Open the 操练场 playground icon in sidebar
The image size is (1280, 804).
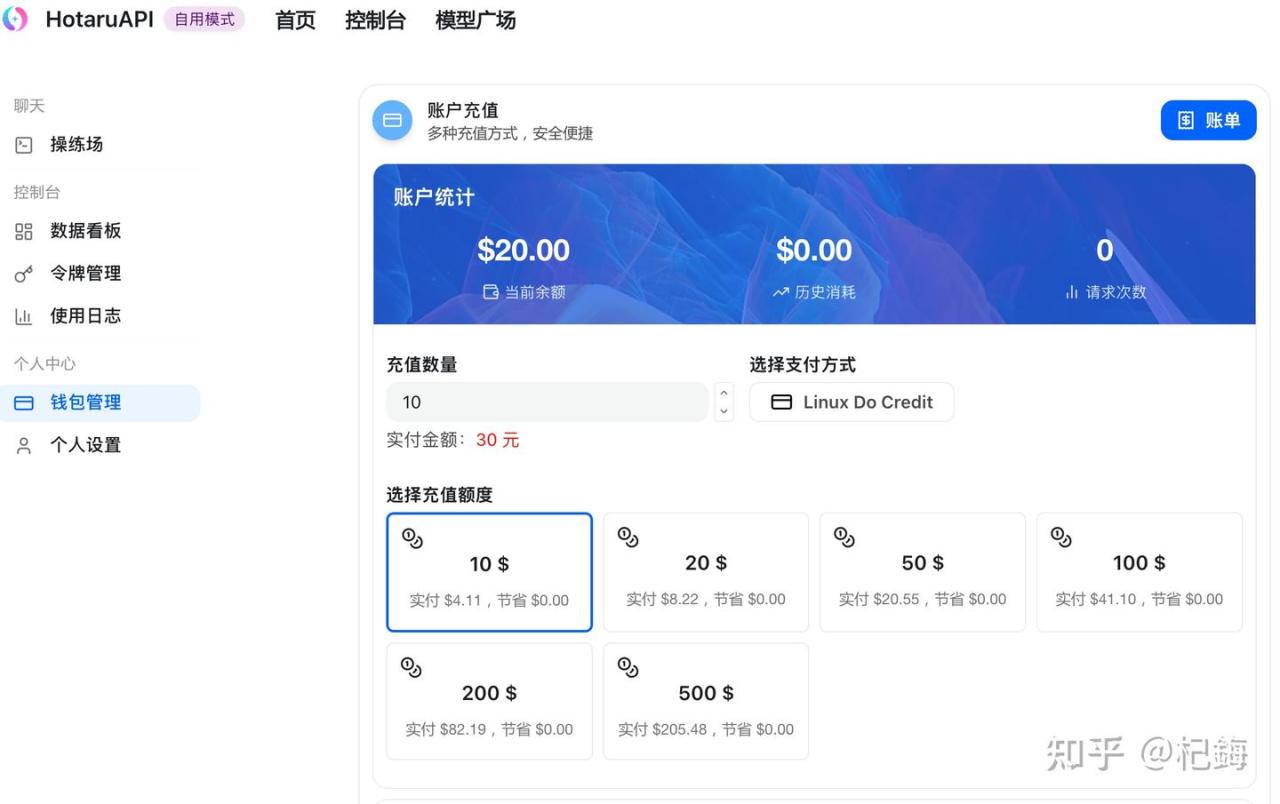[24, 145]
